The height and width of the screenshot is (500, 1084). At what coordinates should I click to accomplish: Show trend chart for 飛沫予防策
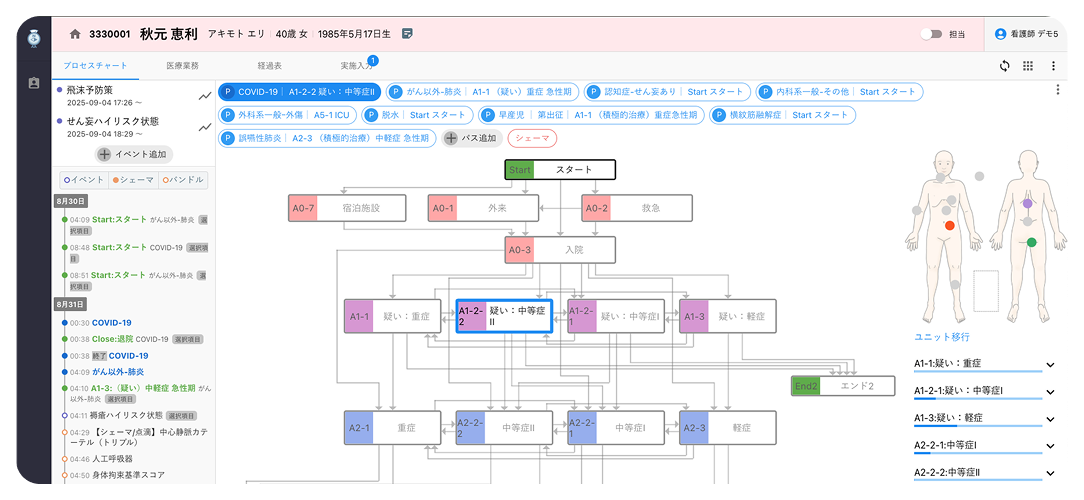[205, 96]
